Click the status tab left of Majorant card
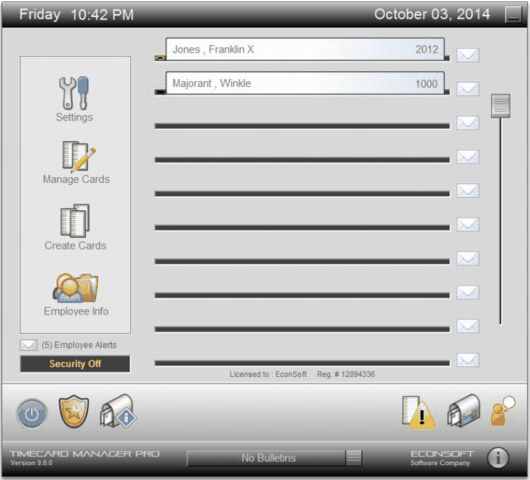The height and width of the screenshot is (480, 530). coord(160,92)
